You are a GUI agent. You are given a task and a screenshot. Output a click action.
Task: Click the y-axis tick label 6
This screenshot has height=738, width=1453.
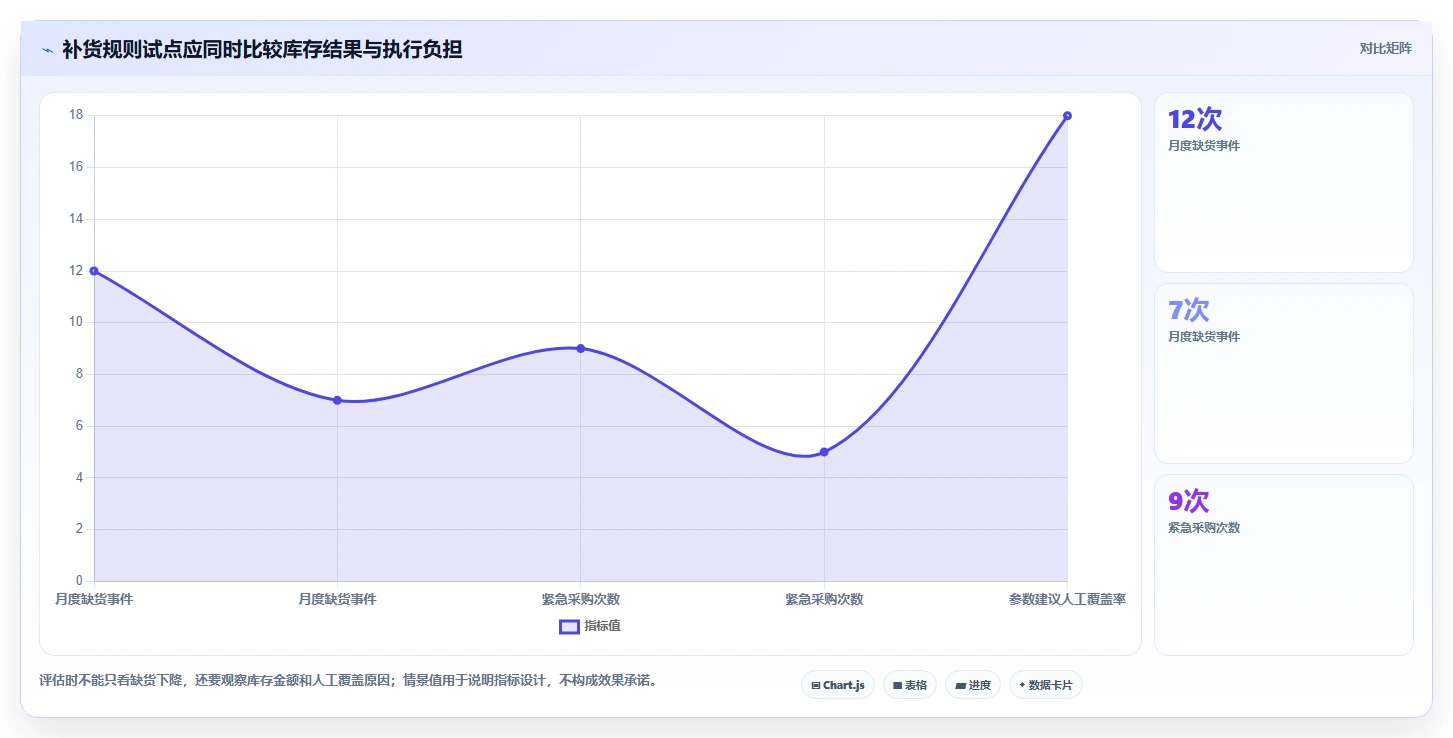click(x=80, y=426)
